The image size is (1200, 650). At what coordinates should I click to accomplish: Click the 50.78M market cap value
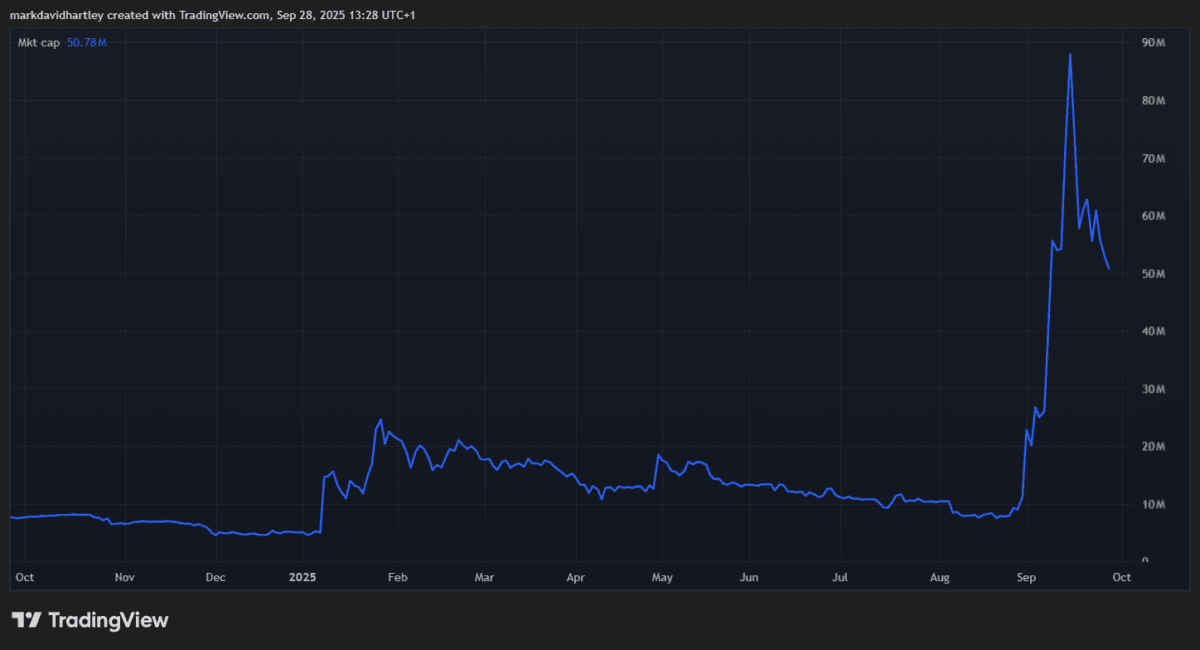[87, 42]
